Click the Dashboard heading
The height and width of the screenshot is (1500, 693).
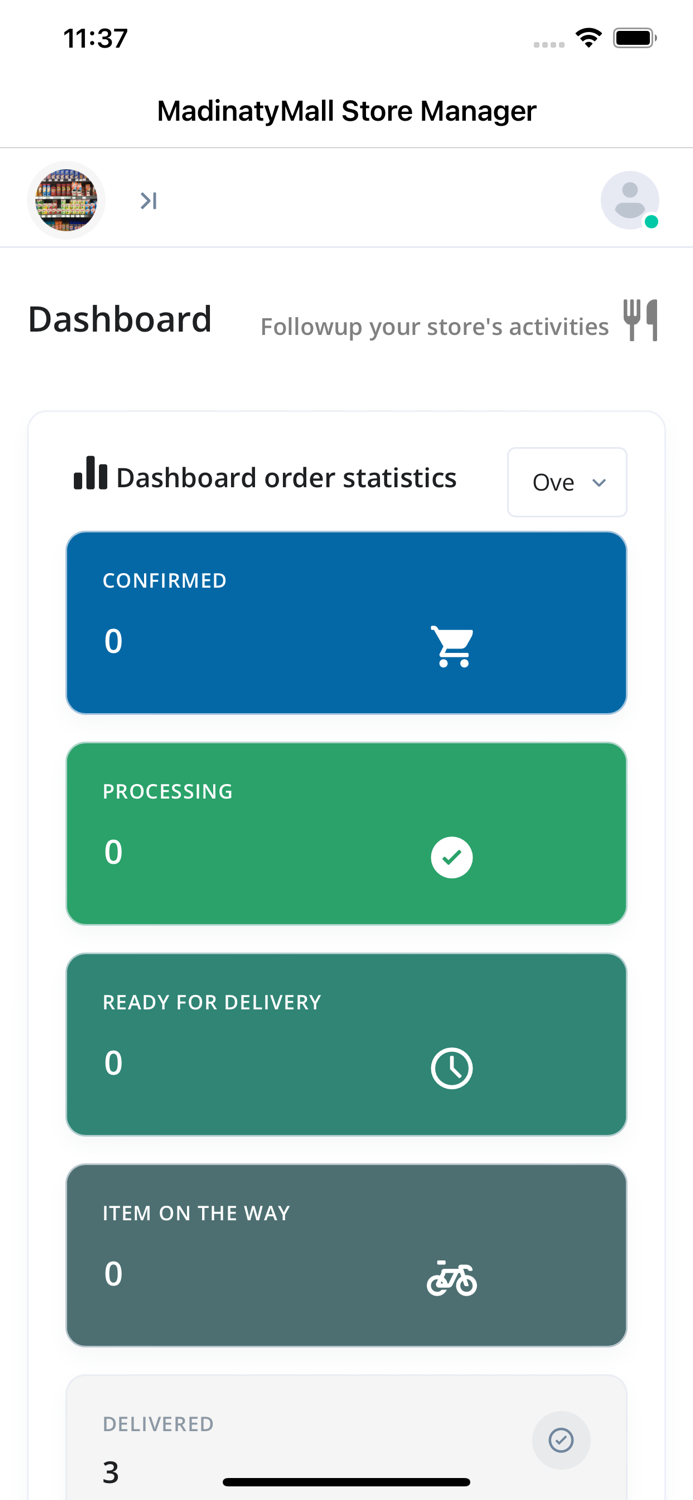tap(120, 320)
